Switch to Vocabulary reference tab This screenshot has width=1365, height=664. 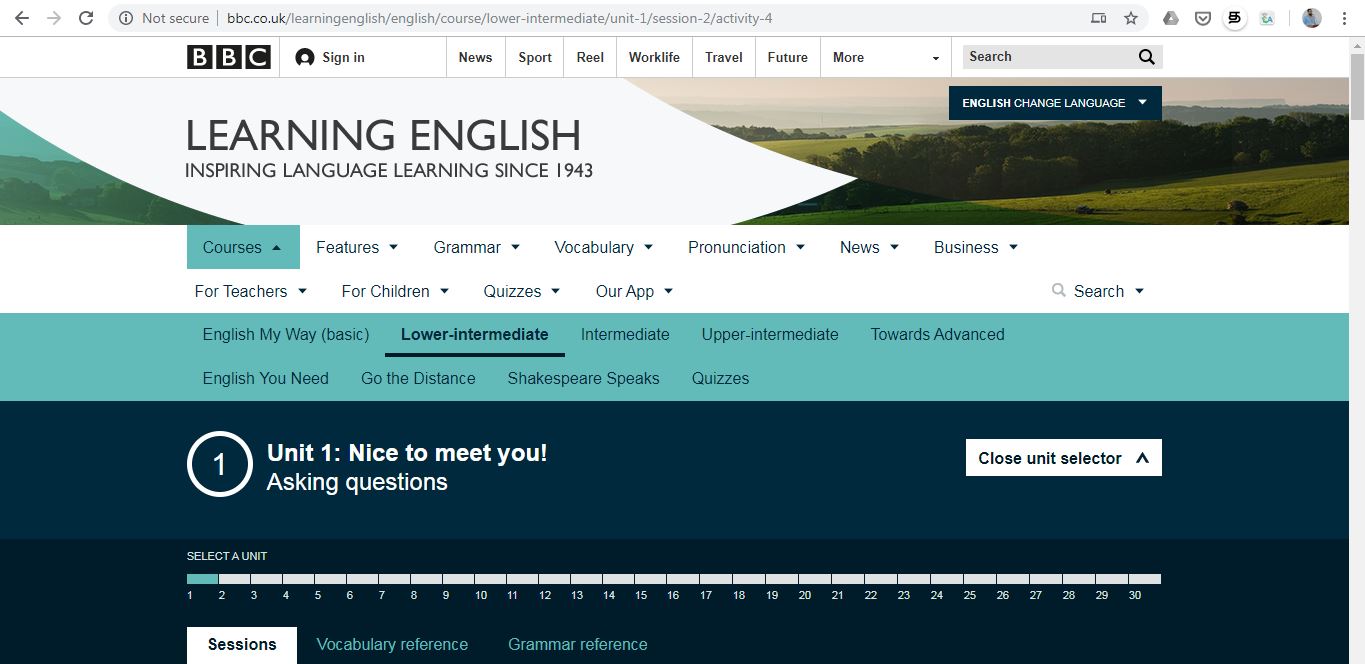click(392, 645)
